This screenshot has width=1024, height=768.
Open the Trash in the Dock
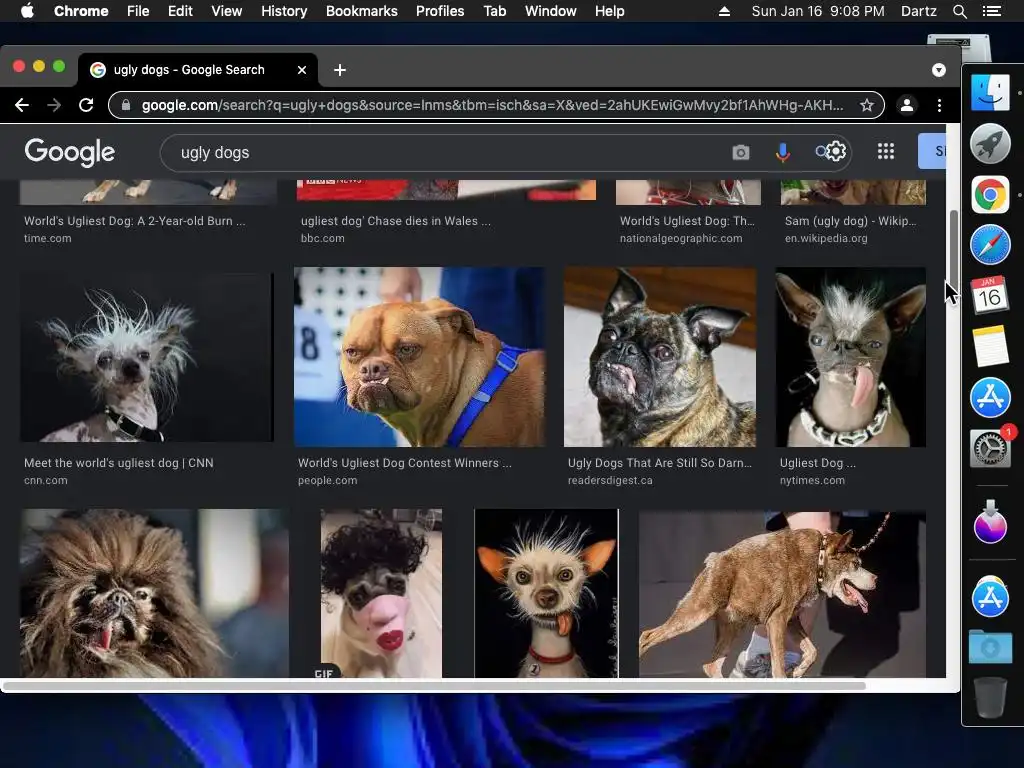tap(990, 697)
